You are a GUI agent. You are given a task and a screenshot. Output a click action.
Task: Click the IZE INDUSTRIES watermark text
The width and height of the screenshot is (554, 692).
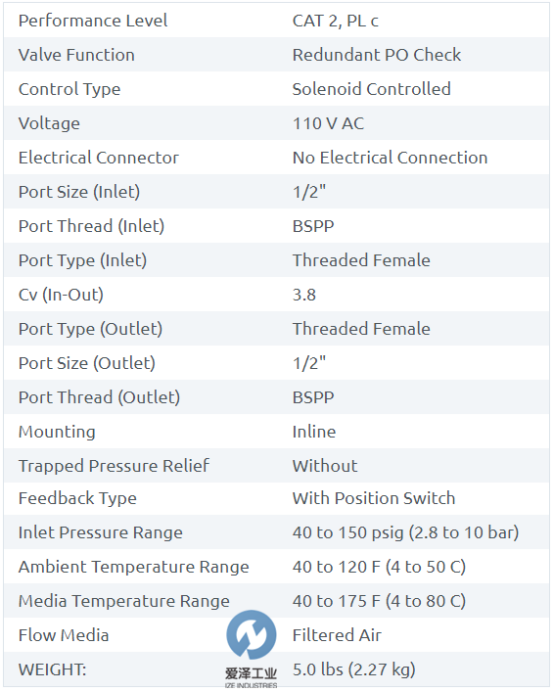[x=251, y=685]
